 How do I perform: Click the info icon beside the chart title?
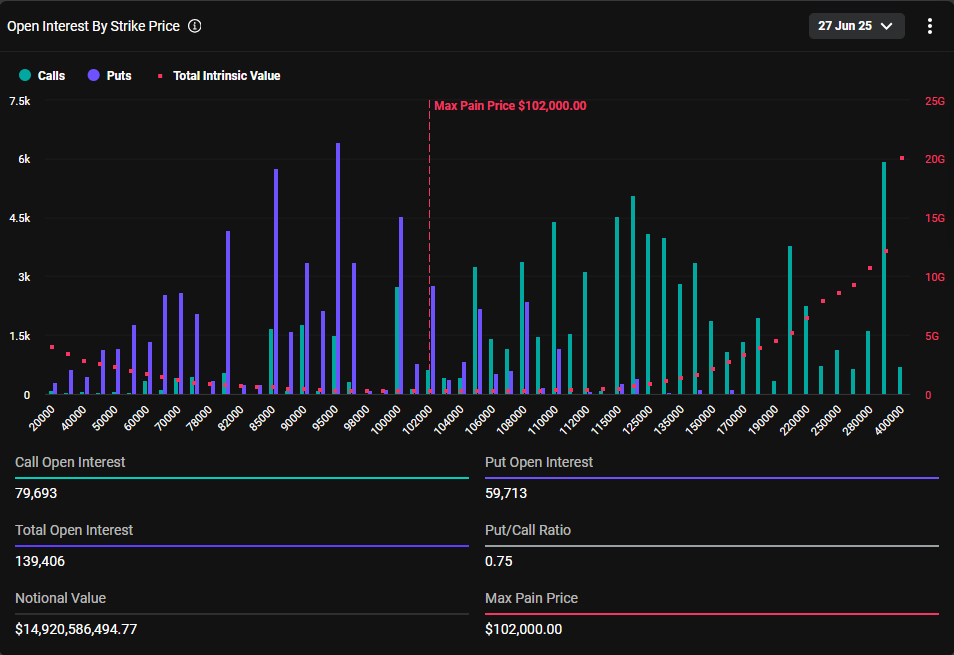(195, 26)
